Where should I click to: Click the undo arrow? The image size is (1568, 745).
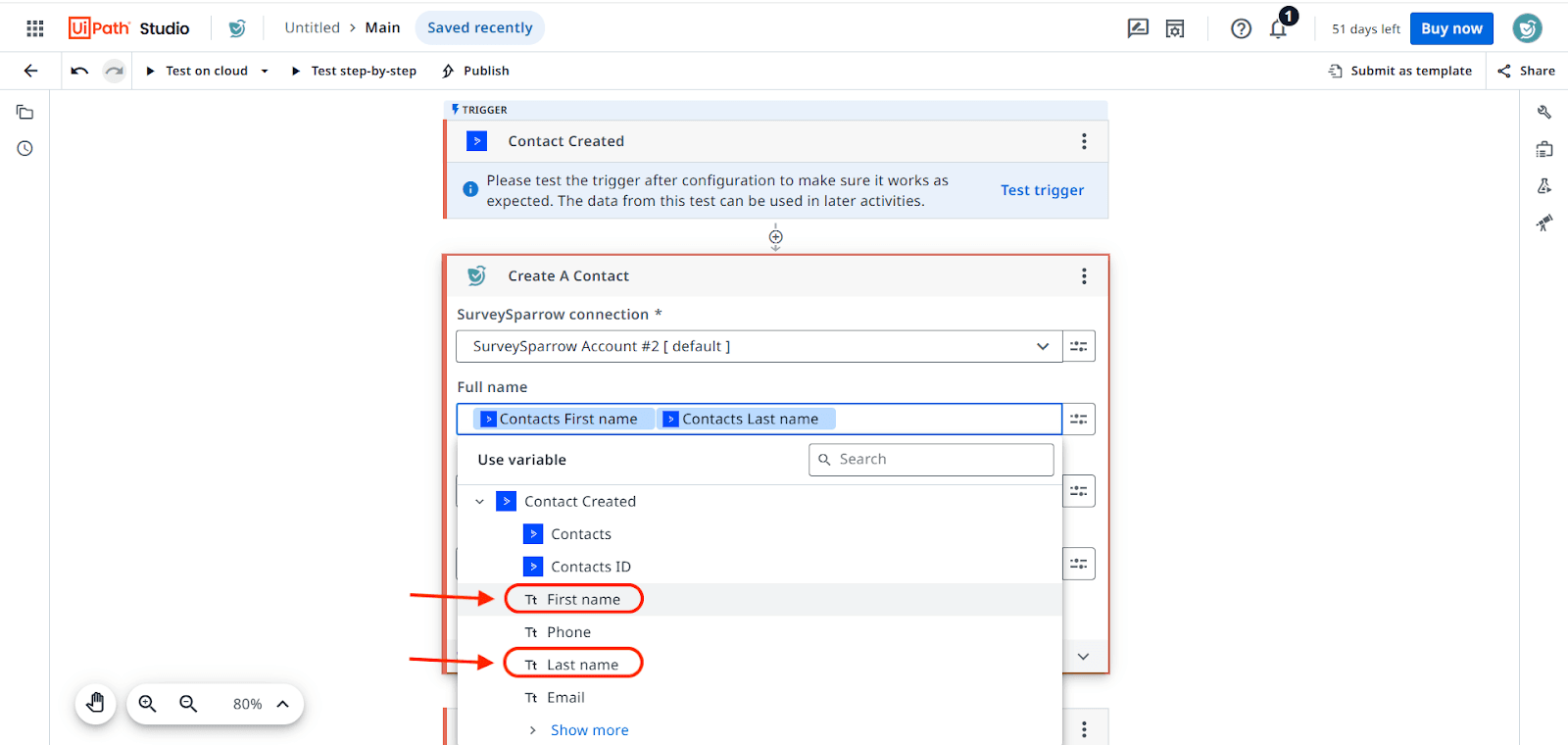click(79, 71)
